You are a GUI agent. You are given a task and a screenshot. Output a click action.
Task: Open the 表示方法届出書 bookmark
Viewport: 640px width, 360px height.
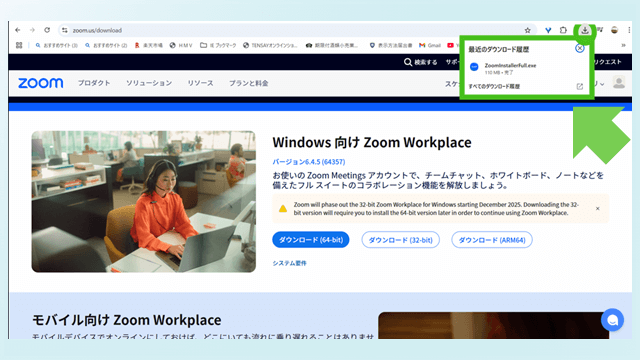click(x=391, y=45)
